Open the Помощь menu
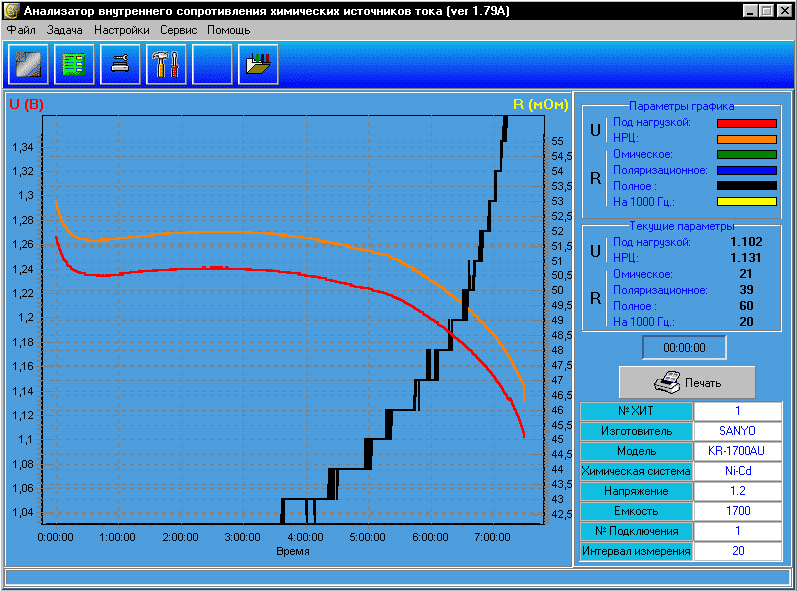The width and height of the screenshot is (797, 591). tap(229, 30)
